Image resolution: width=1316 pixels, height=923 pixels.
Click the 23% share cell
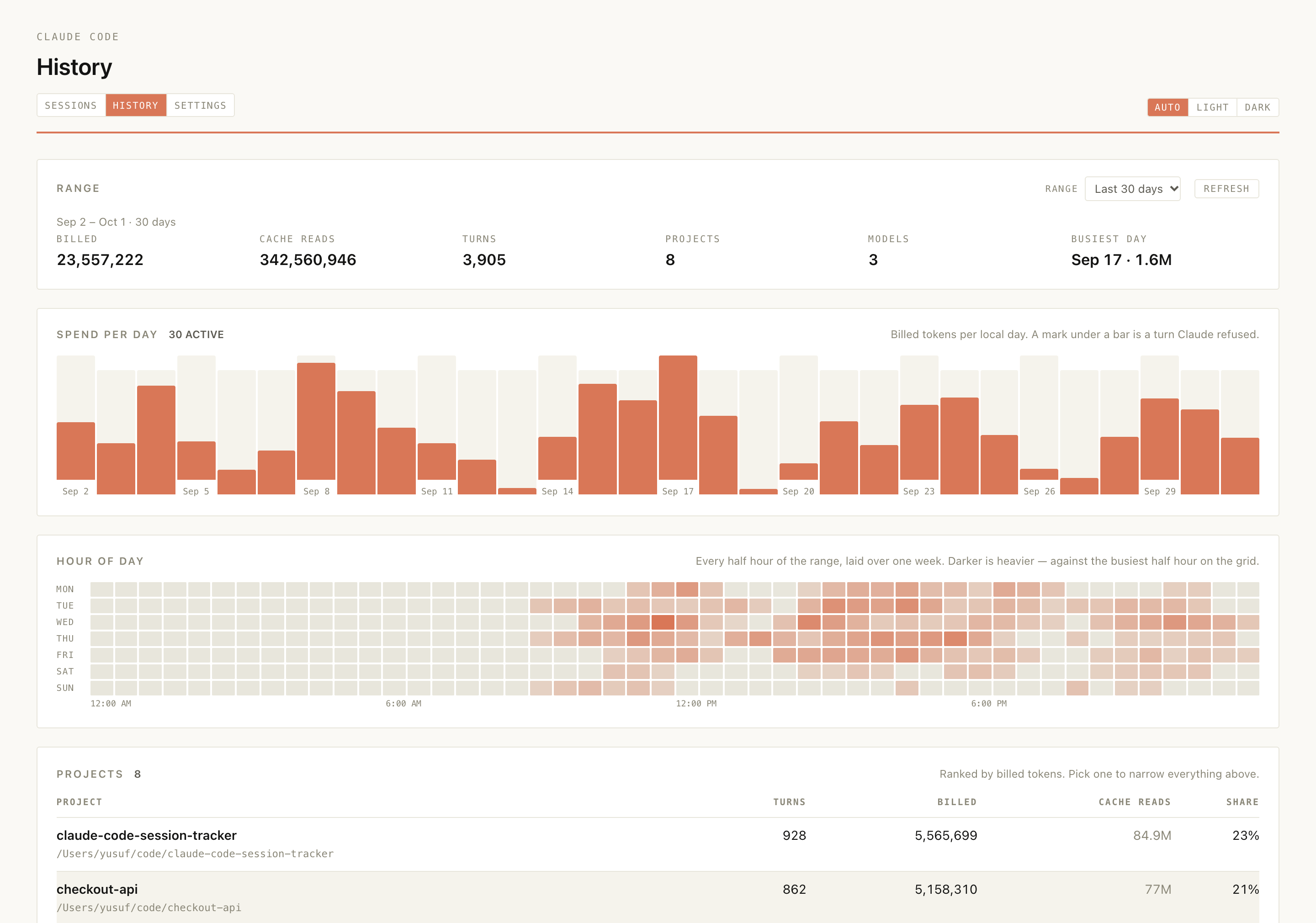point(1246,835)
